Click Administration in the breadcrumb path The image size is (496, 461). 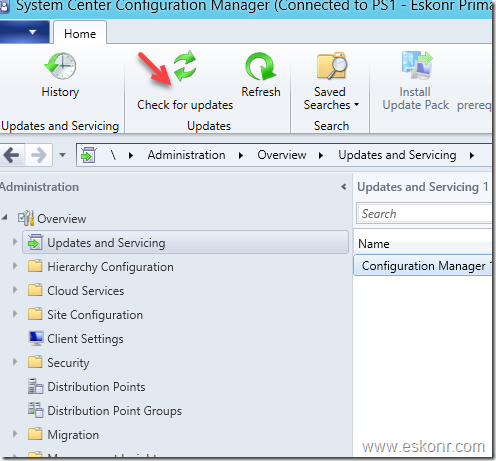186,155
